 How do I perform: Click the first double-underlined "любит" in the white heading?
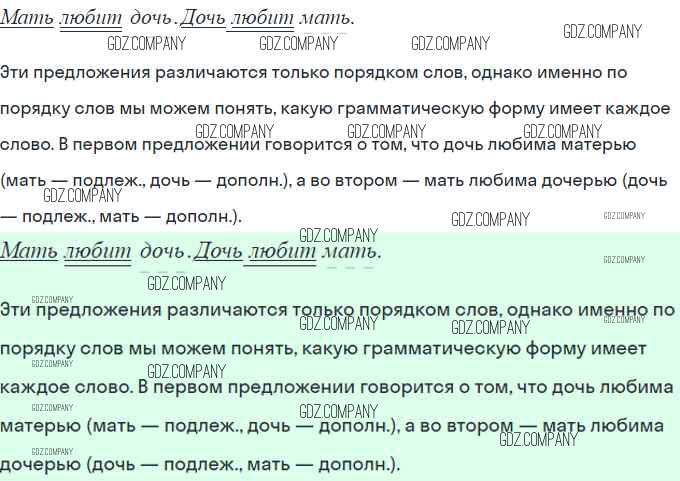(x=92, y=18)
